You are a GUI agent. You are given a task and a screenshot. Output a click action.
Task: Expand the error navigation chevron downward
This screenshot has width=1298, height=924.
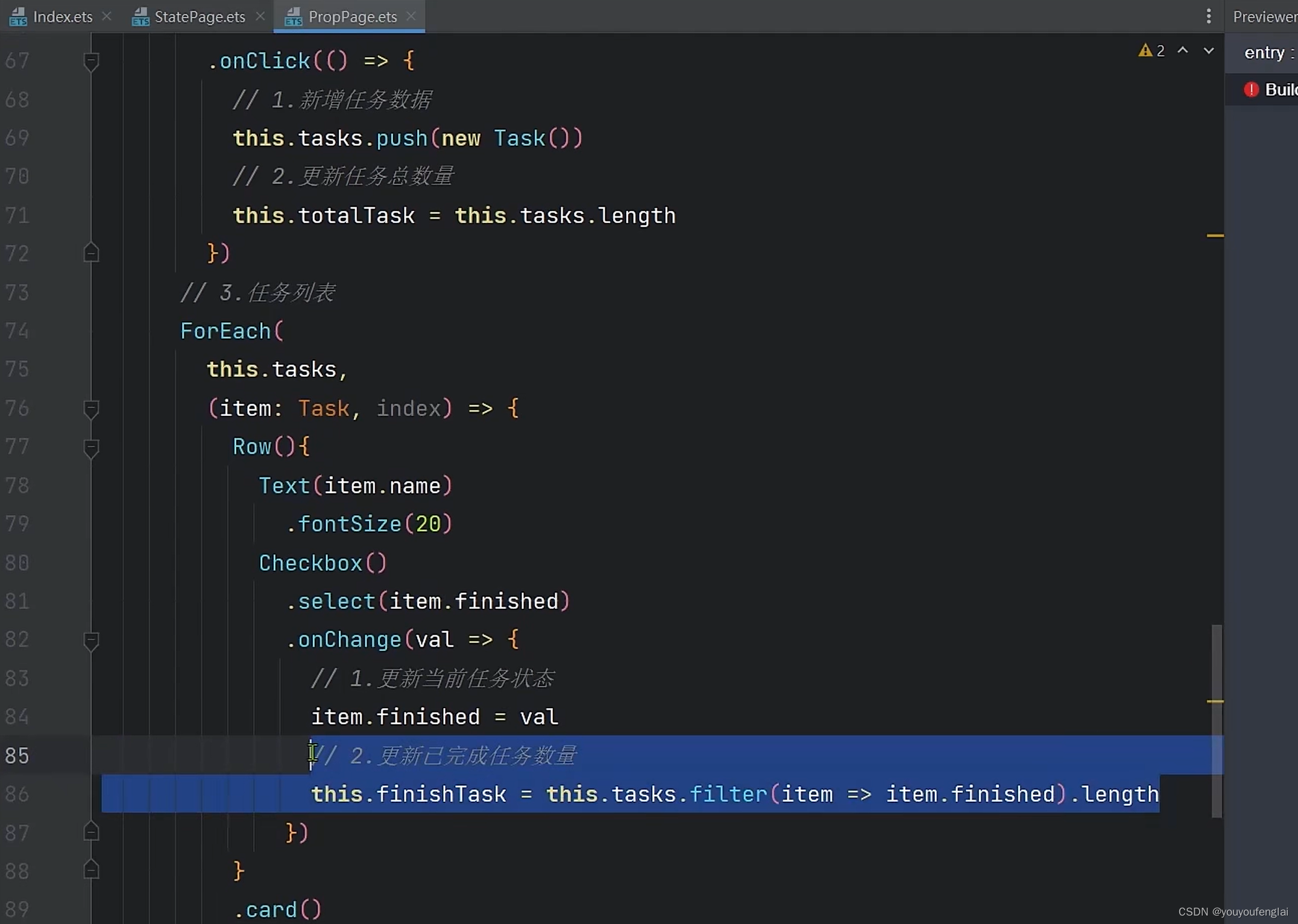tap(1207, 51)
